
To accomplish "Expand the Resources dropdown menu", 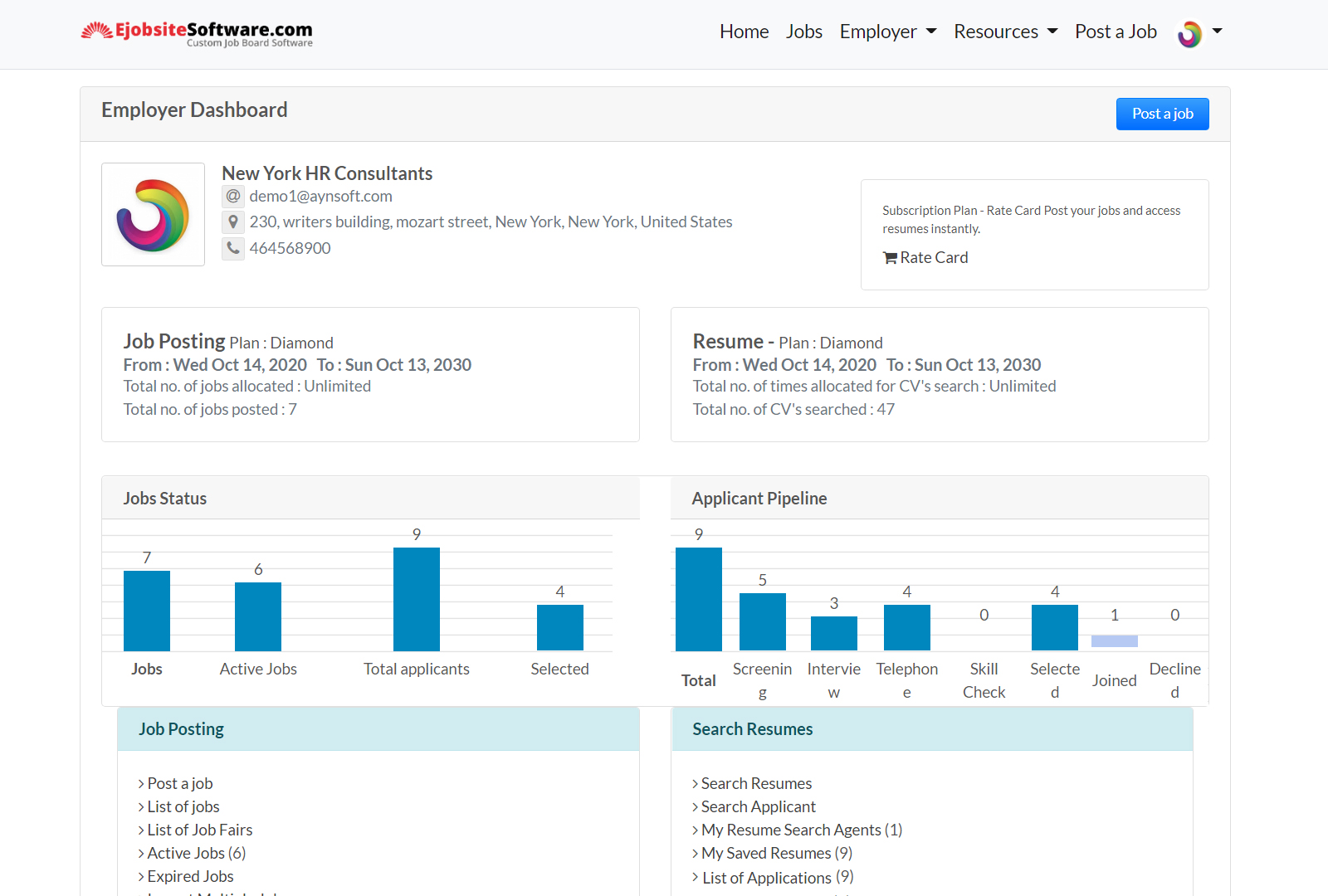I will coord(1006,32).
